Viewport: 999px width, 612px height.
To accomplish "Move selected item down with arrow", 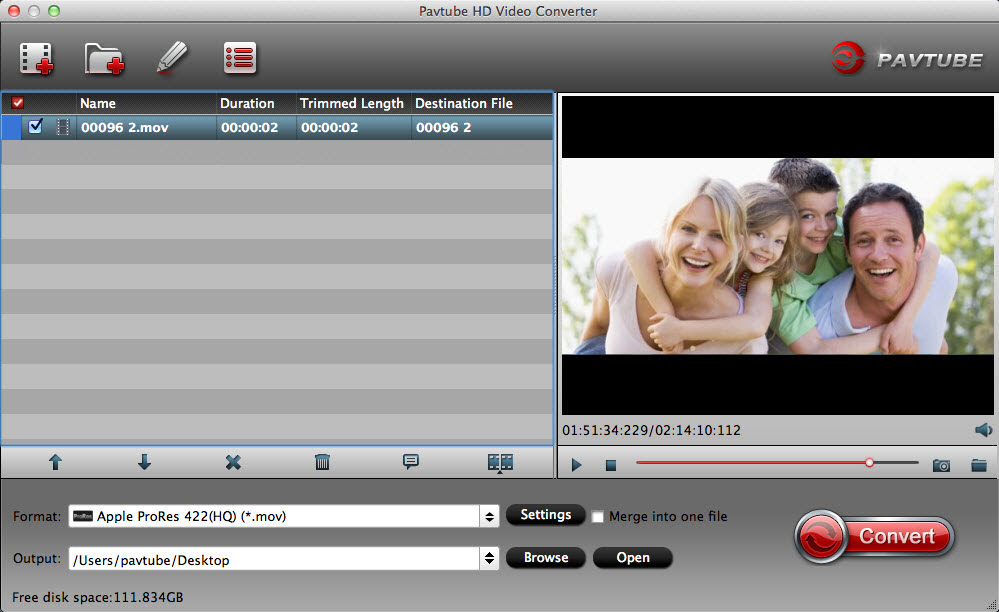I will click(x=145, y=462).
